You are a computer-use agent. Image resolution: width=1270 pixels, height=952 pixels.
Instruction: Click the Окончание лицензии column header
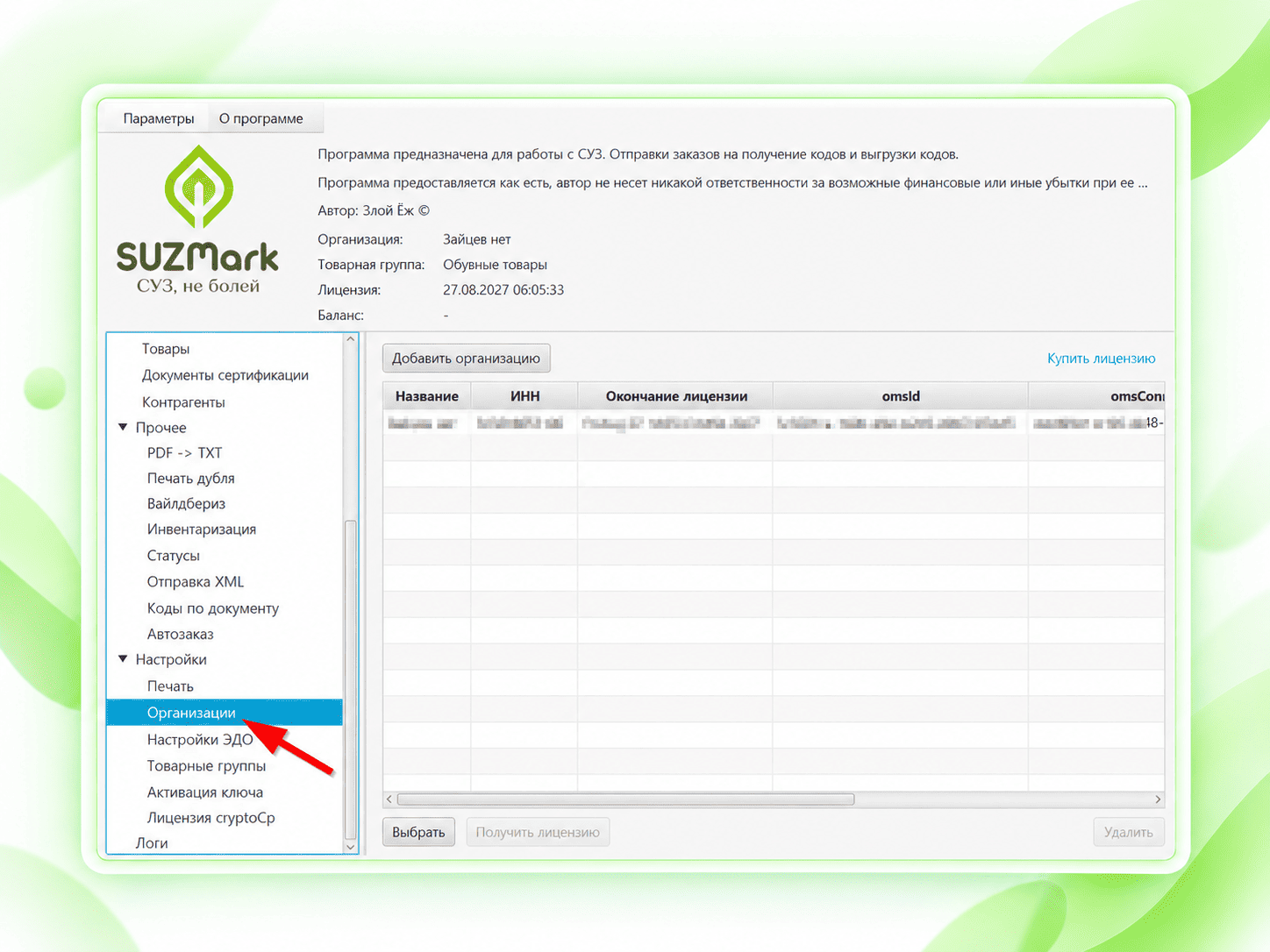coord(675,396)
